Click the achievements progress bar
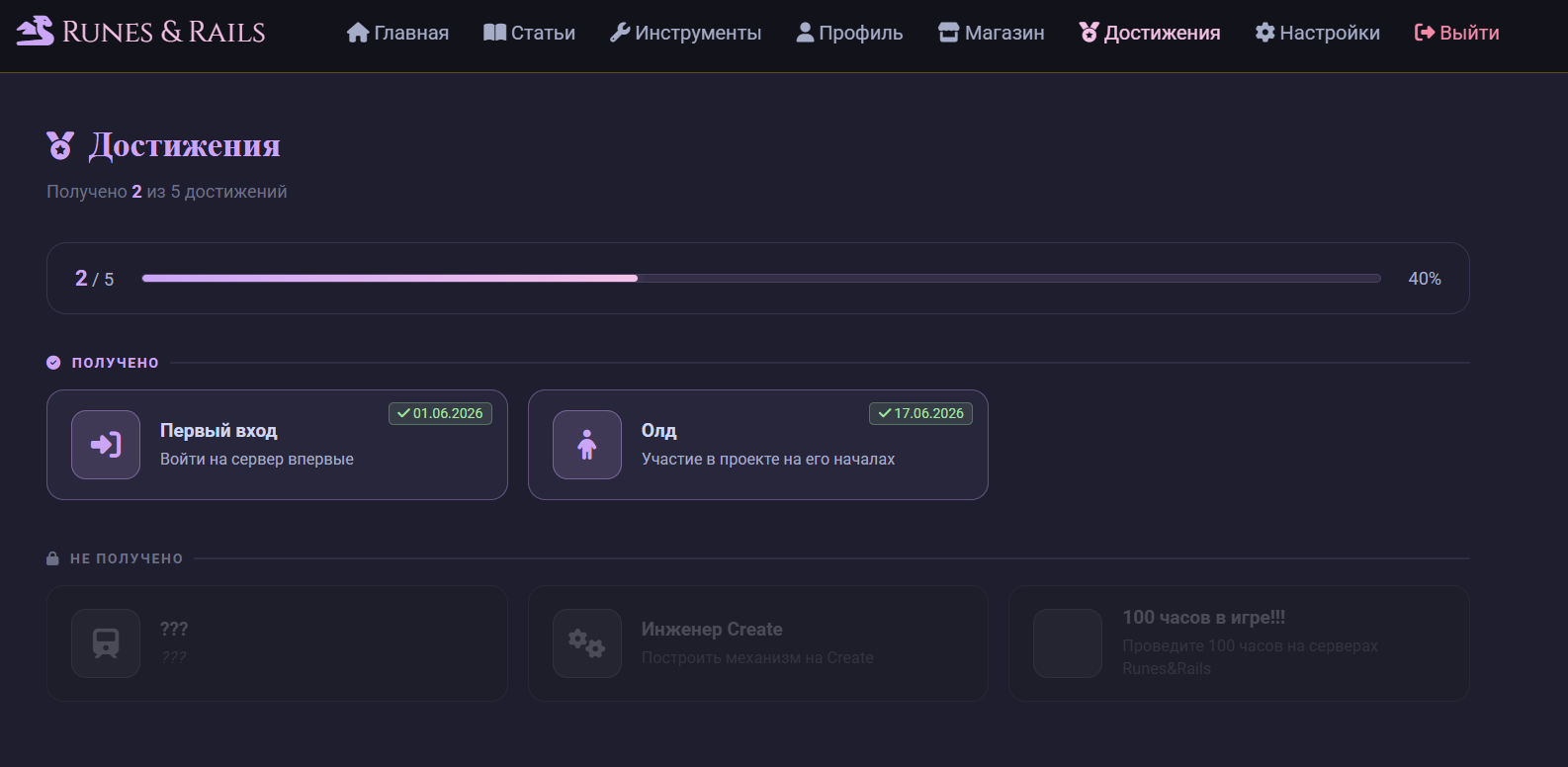1568x767 pixels. pos(761,279)
